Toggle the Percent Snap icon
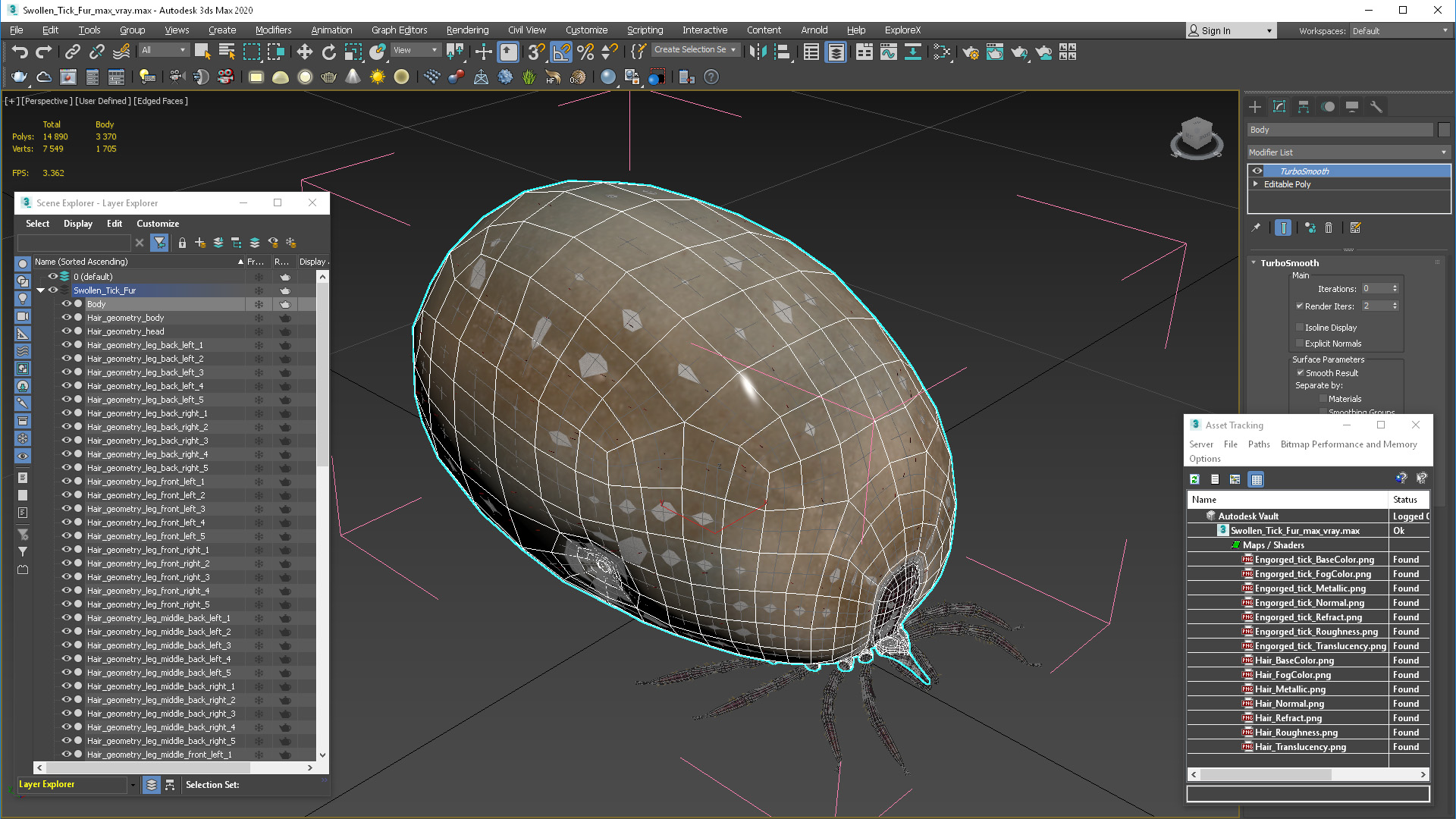This screenshot has width=1456, height=819. click(585, 52)
